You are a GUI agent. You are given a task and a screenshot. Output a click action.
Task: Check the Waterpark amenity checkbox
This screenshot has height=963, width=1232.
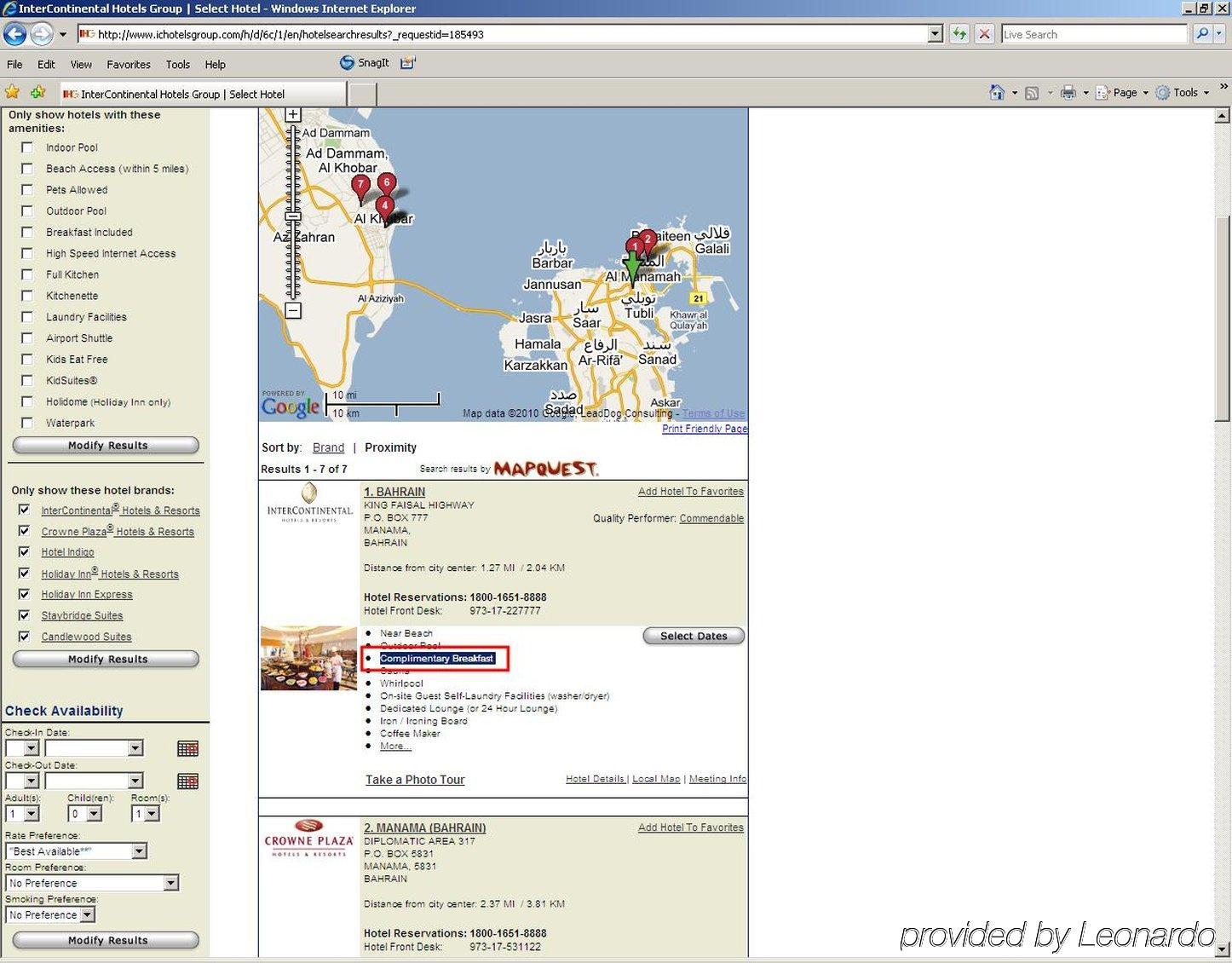27,423
